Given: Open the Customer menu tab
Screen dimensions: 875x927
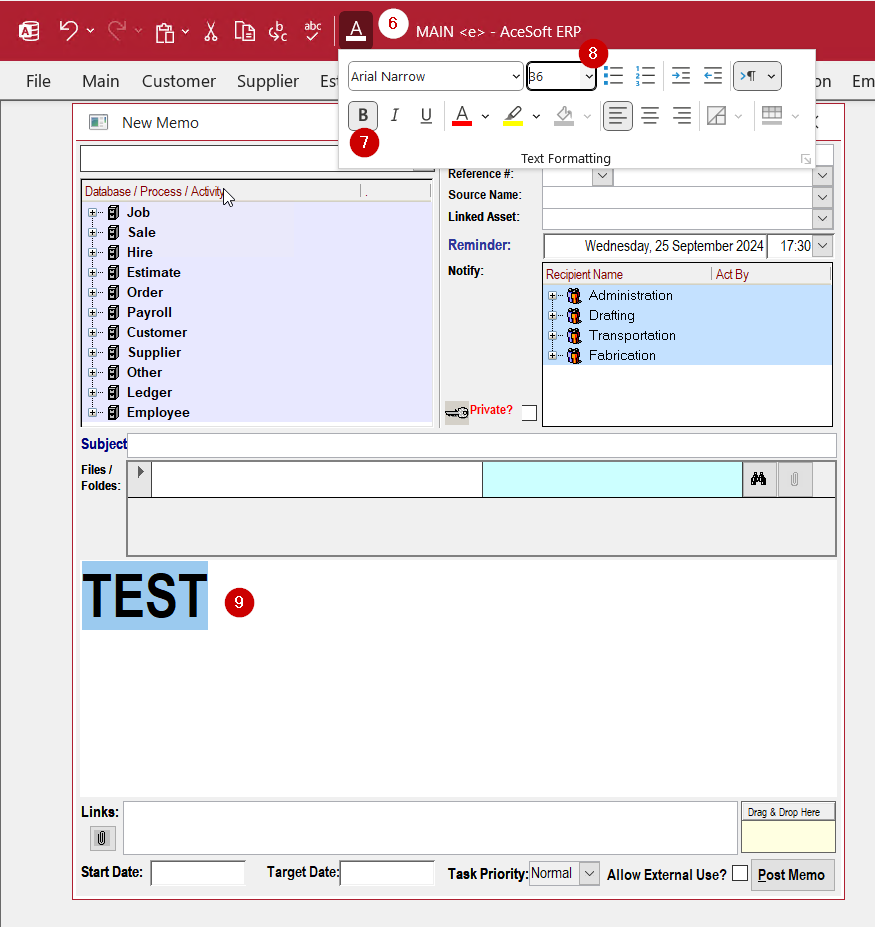Looking at the screenshot, I should [179, 81].
